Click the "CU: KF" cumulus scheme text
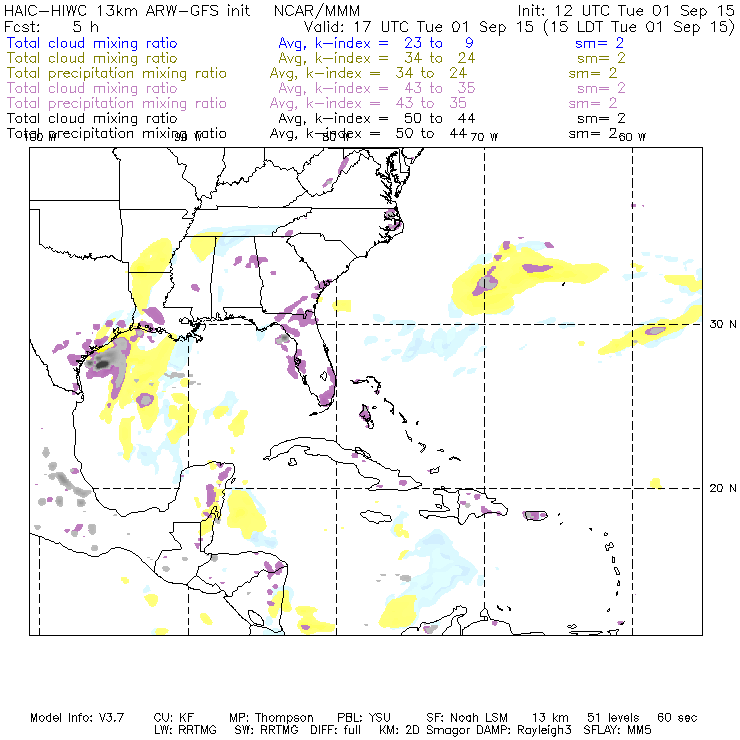The width and height of the screenshot is (740, 740). click(174, 718)
